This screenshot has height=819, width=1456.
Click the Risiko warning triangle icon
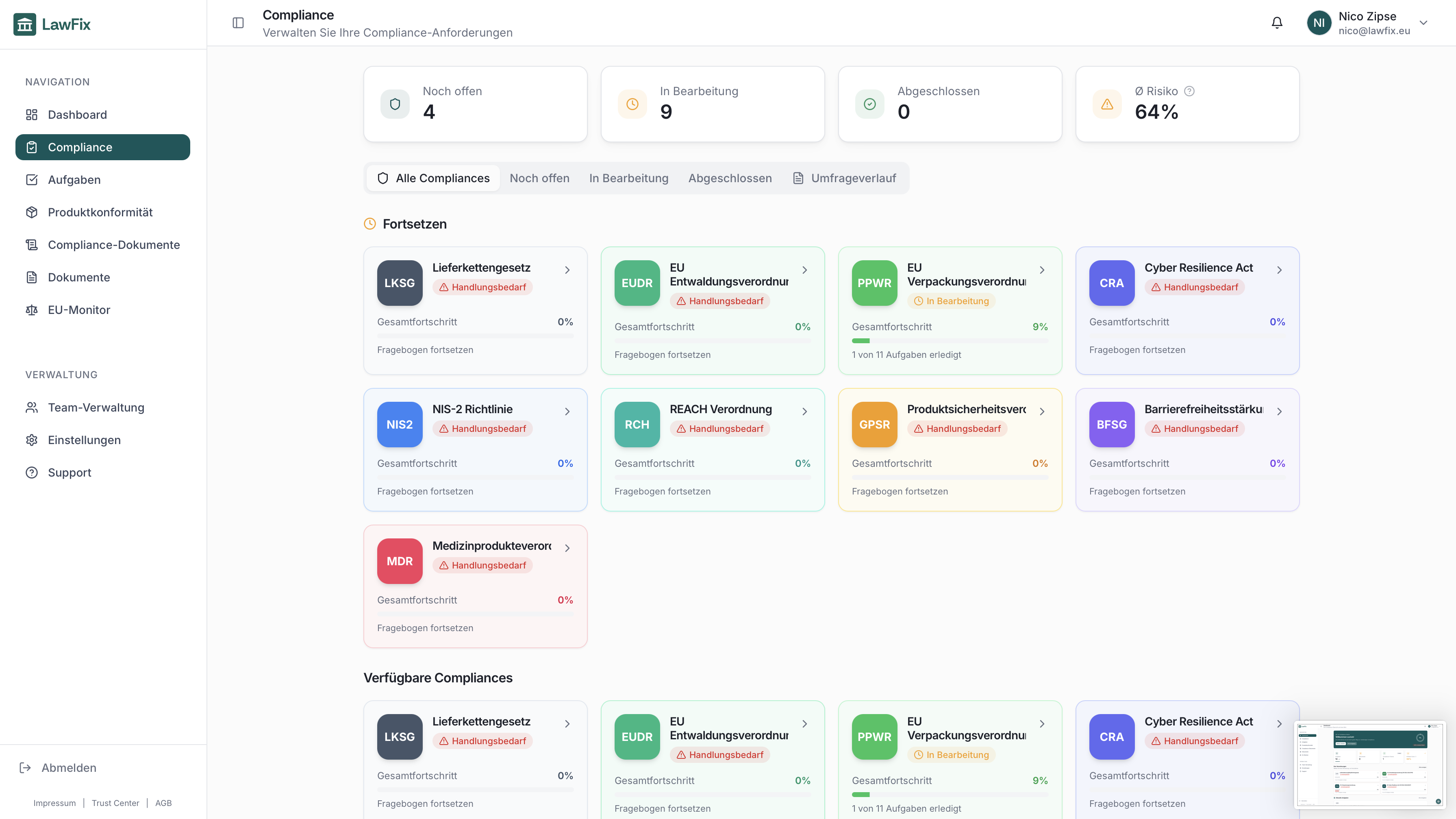click(x=1107, y=104)
